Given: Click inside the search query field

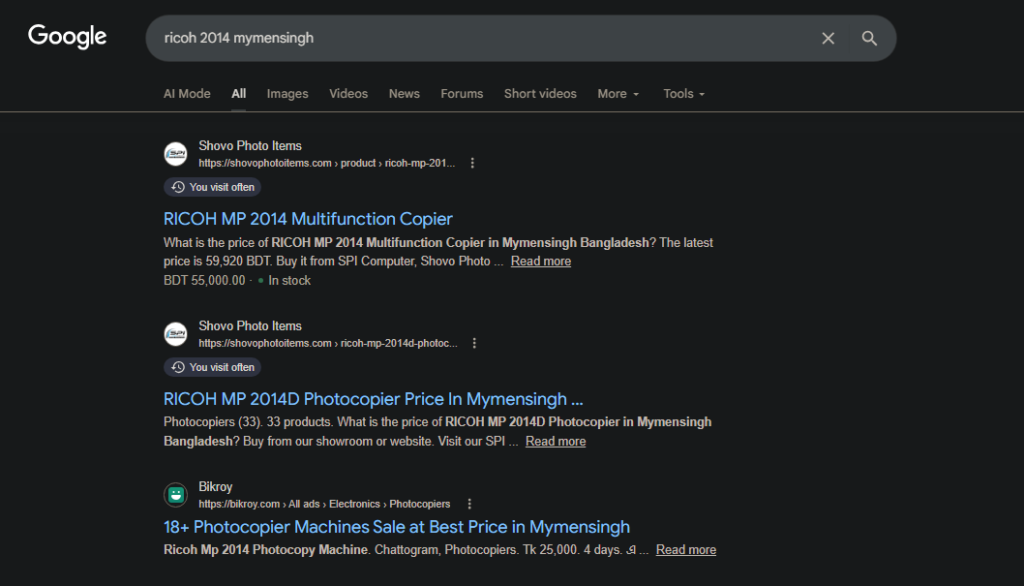Looking at the screenshot, I should (x=480, y=38).
